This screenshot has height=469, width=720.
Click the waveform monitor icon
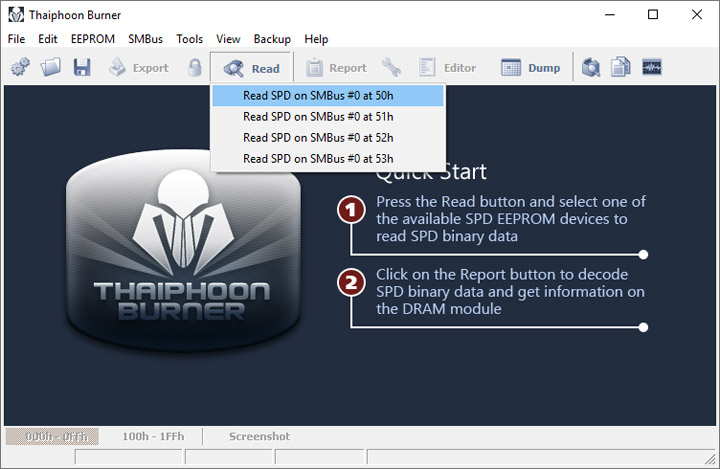(x=652, y=68)
